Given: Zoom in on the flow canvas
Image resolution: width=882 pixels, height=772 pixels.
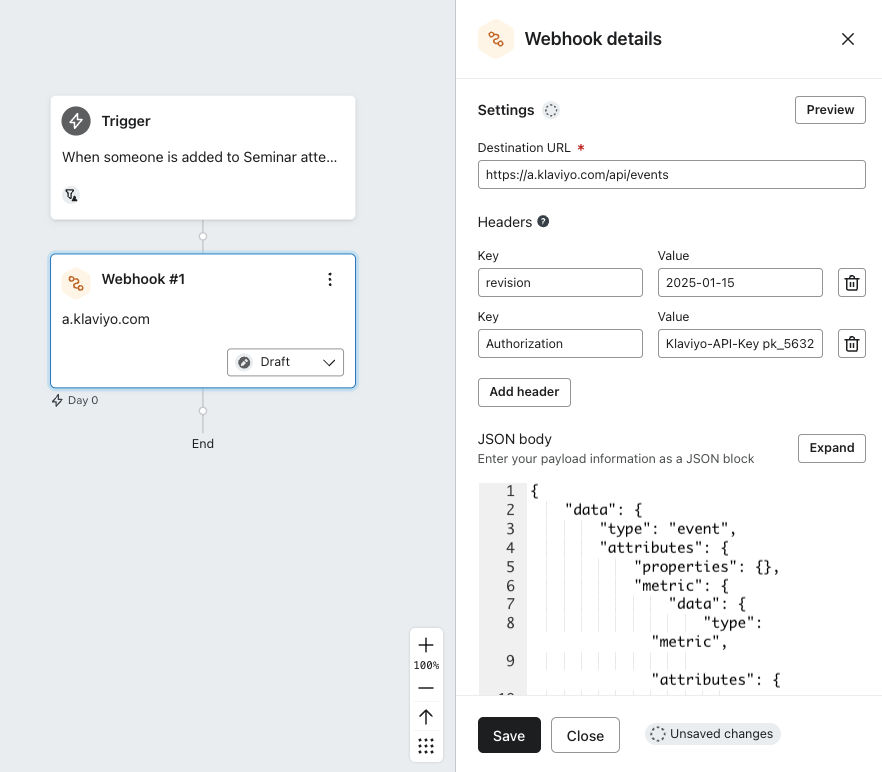Looking at the screenshot, I should [426, 645].
